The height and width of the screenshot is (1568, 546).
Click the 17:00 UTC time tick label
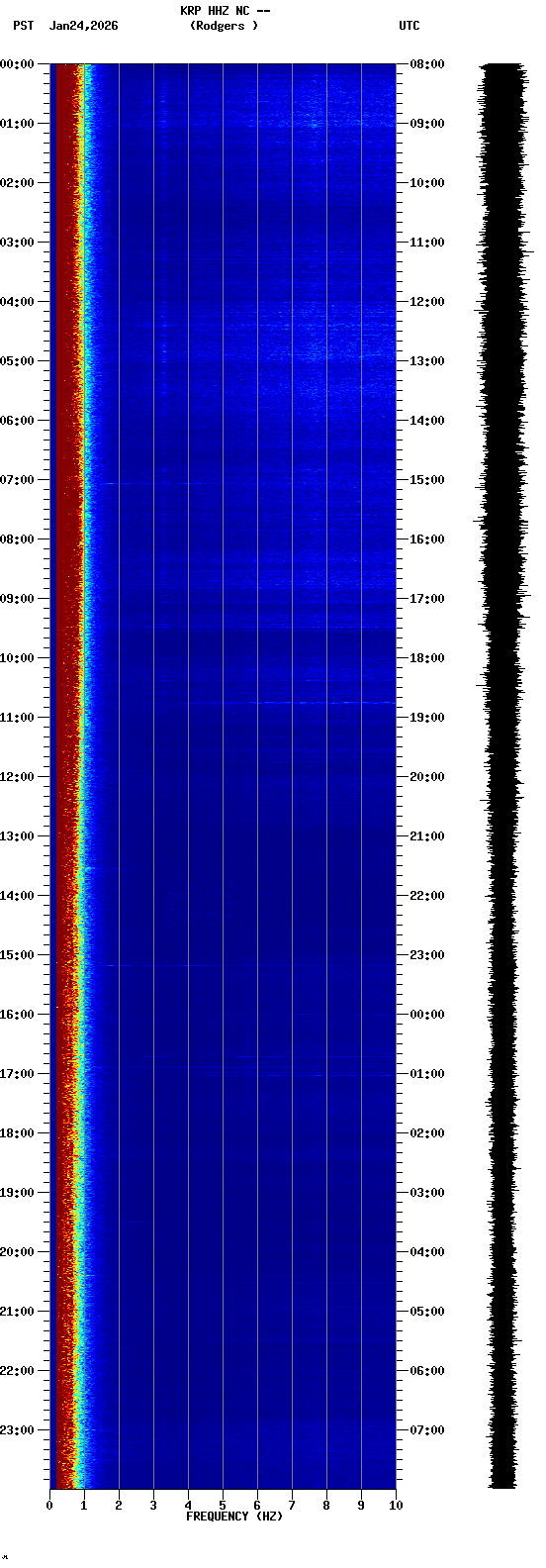(x=427, y=599)
